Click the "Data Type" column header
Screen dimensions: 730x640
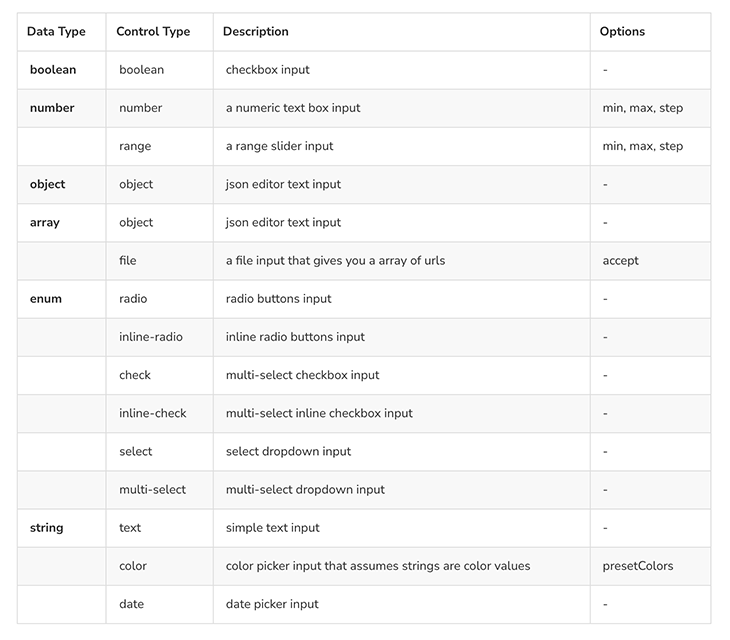(x=56, y=32)
